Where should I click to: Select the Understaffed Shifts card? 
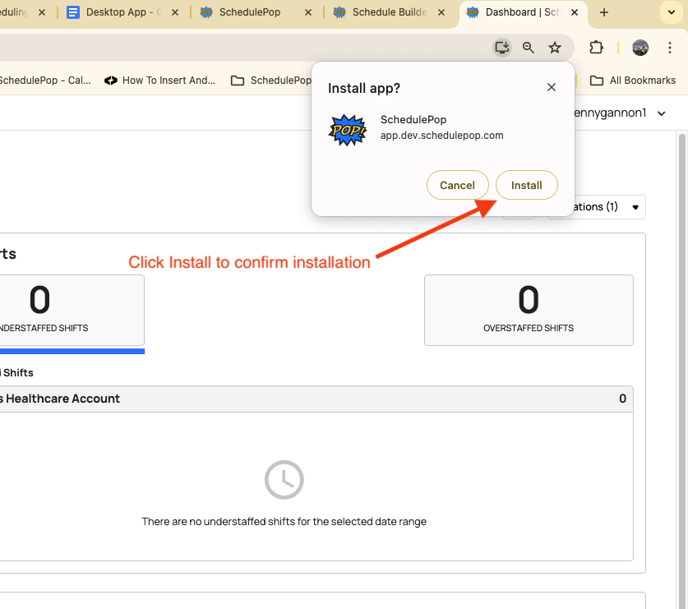tap(72, 310)
